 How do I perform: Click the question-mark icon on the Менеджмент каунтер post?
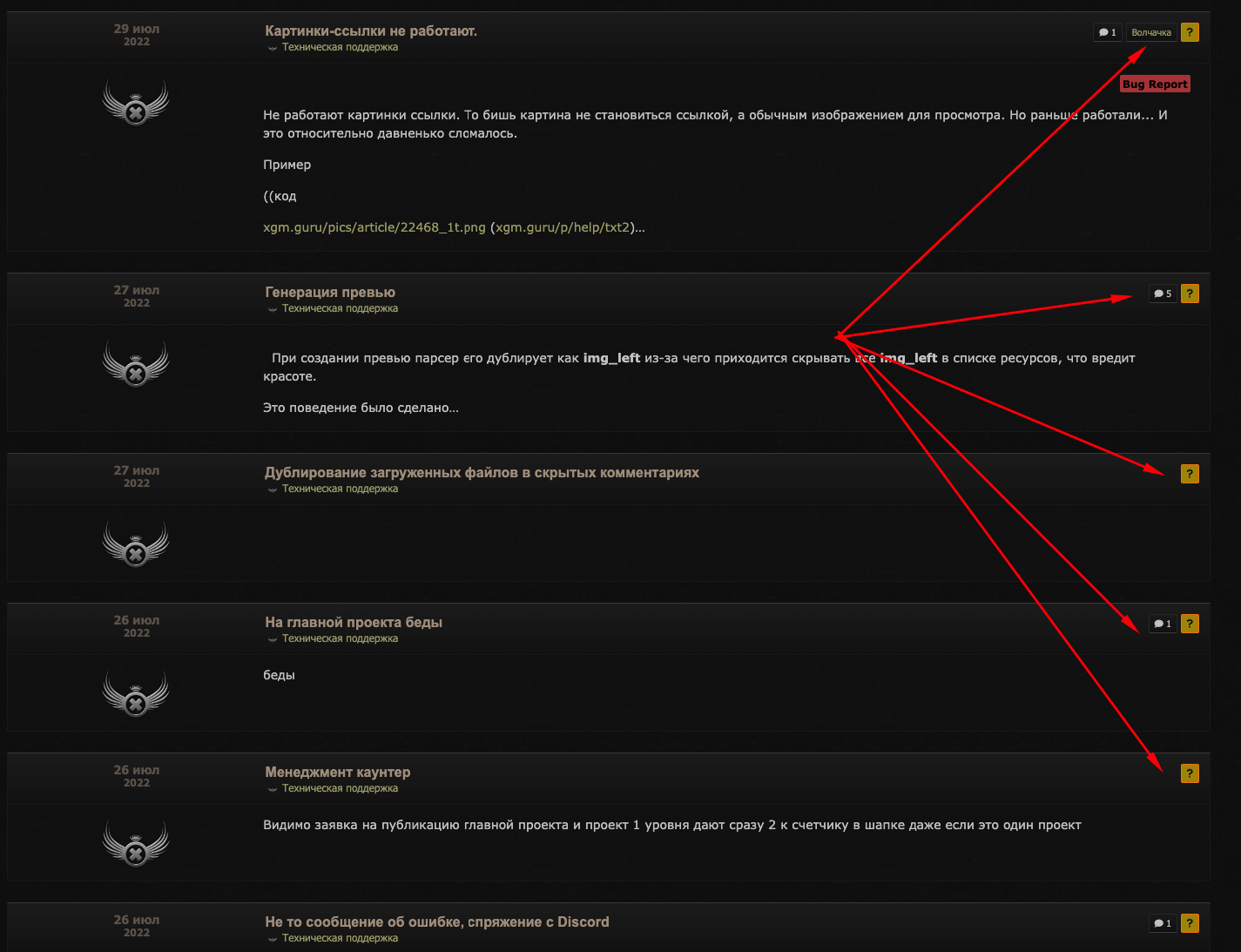coord(1190,773)
